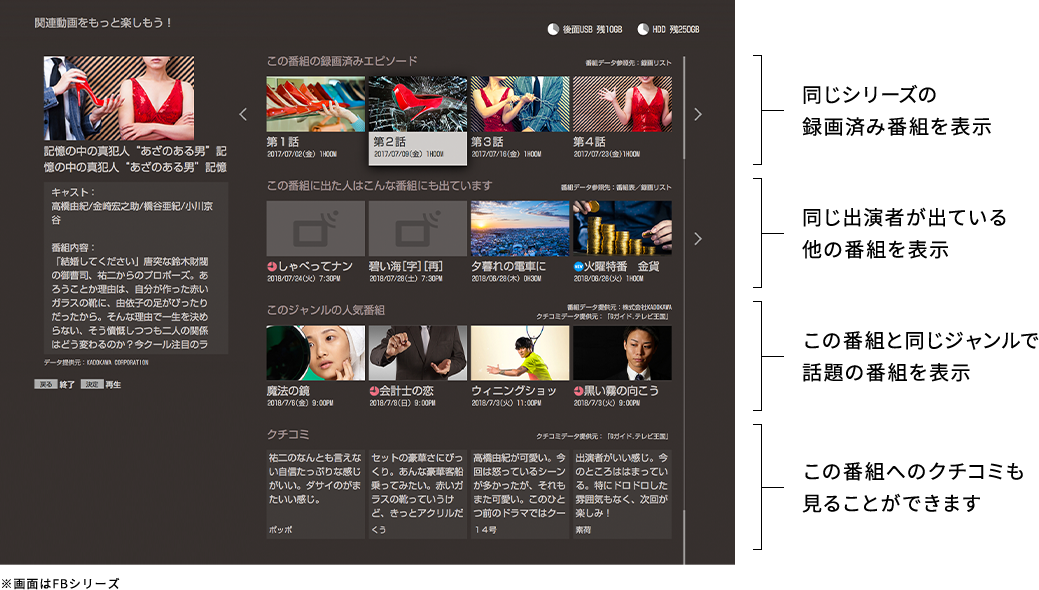The height and width of the screenshot is (590, 1039).
Task: Click the HDD remaining capacity icon
Action: point(643,30)
